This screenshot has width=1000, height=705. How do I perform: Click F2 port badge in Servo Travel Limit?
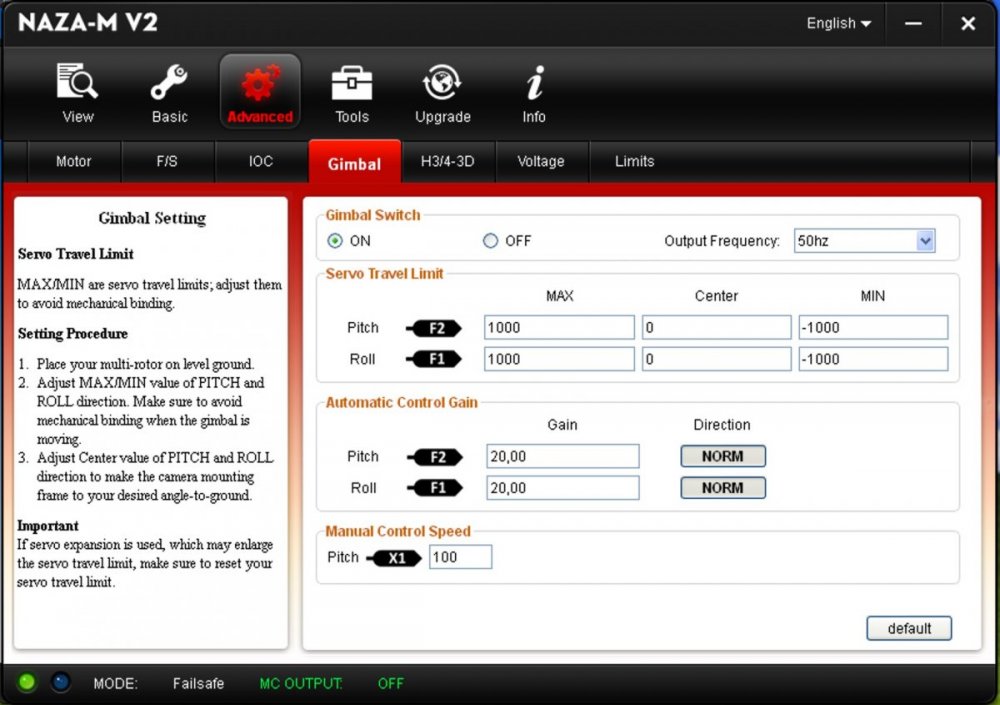434,328
